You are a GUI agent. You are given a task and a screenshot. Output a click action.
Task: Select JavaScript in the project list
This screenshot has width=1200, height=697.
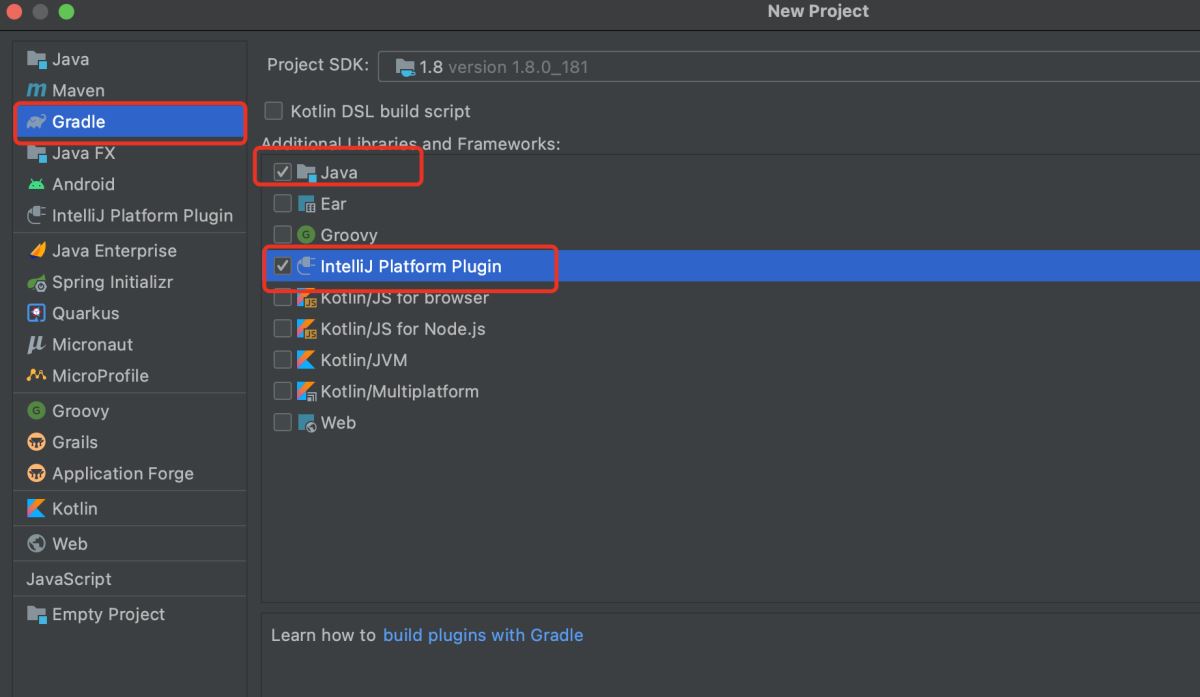(69, 579)
